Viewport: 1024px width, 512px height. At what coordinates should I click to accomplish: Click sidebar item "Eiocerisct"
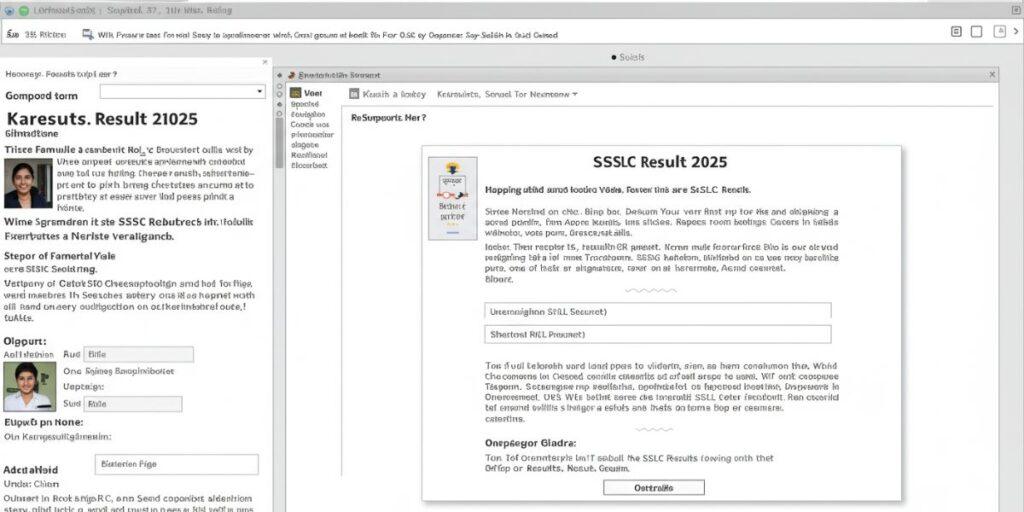tap(309, 165)
